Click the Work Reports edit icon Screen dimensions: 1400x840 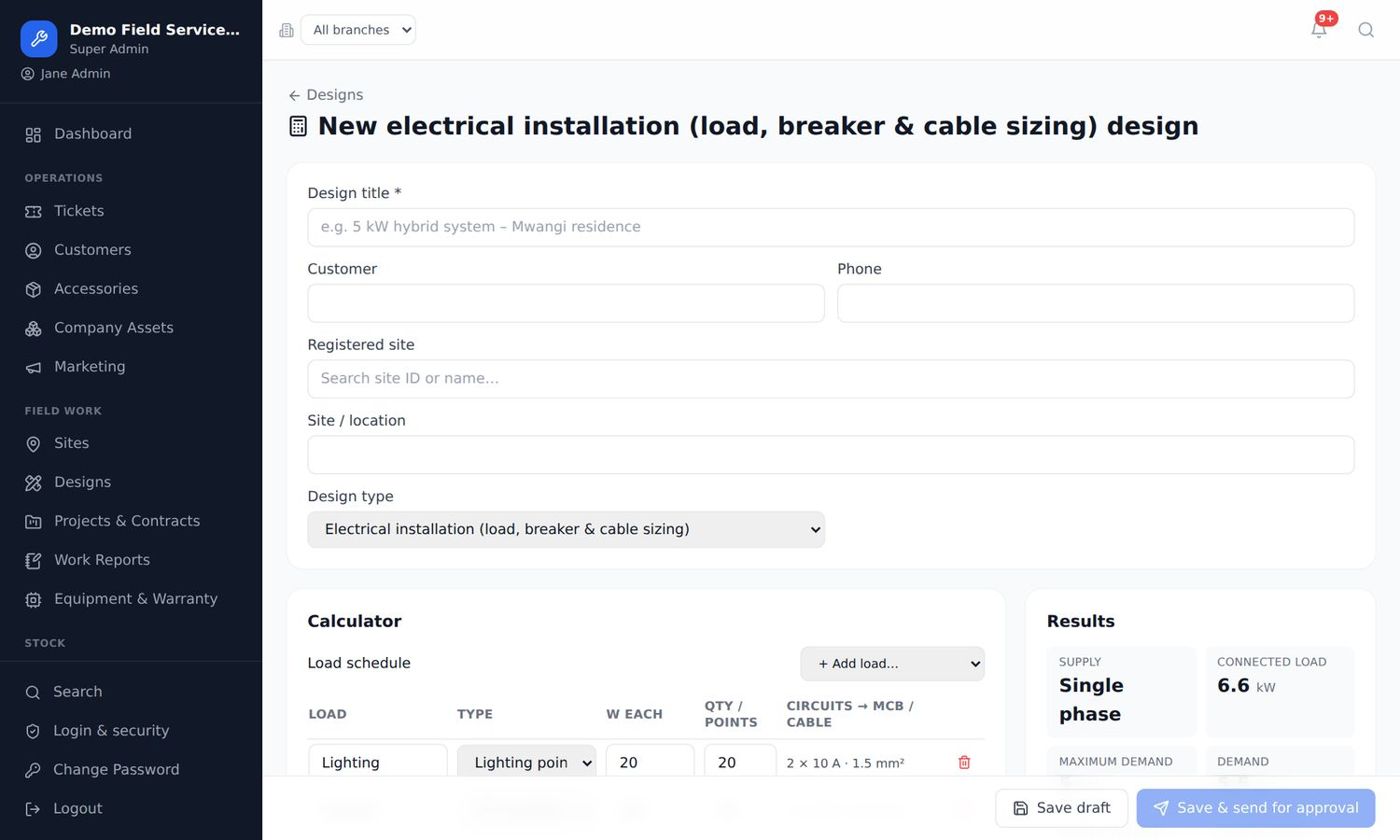(33, 561)
